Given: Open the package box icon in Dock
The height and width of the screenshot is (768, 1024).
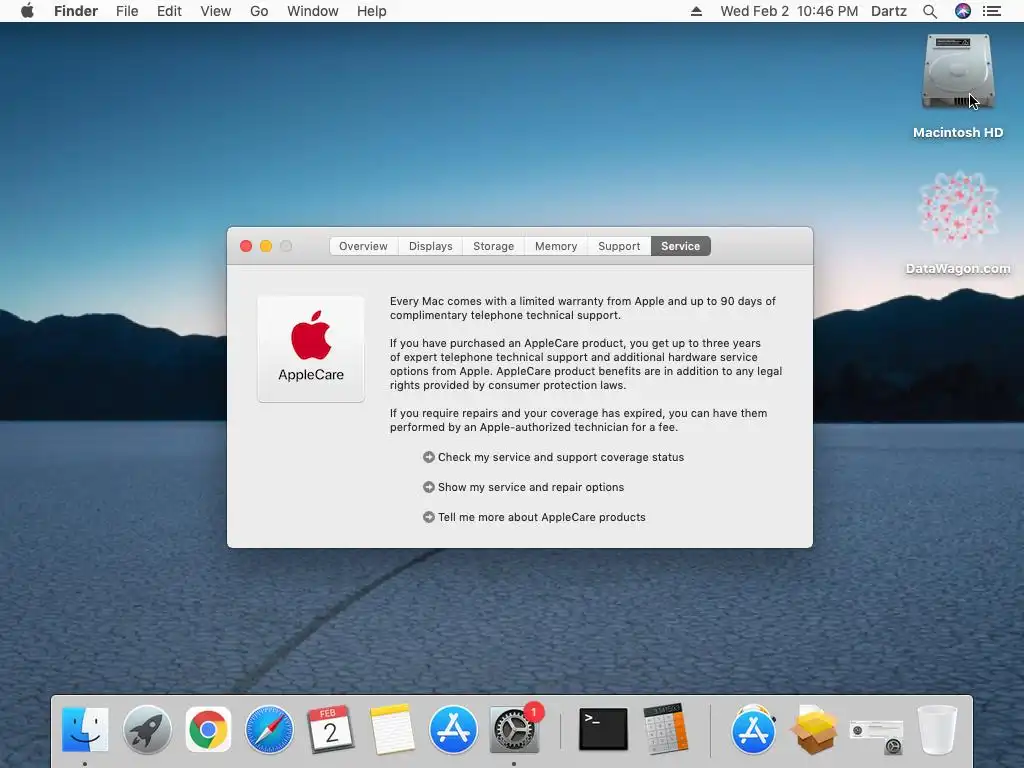Looking at the screenshot, I should pos(814,730).
